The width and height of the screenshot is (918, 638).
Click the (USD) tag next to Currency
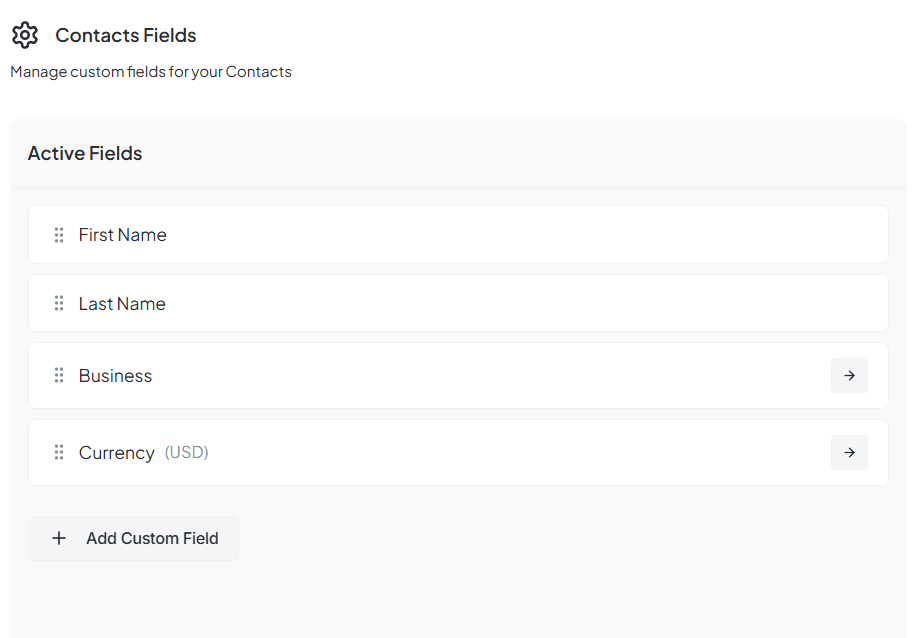pyautogui.click(x=187, y=453)
